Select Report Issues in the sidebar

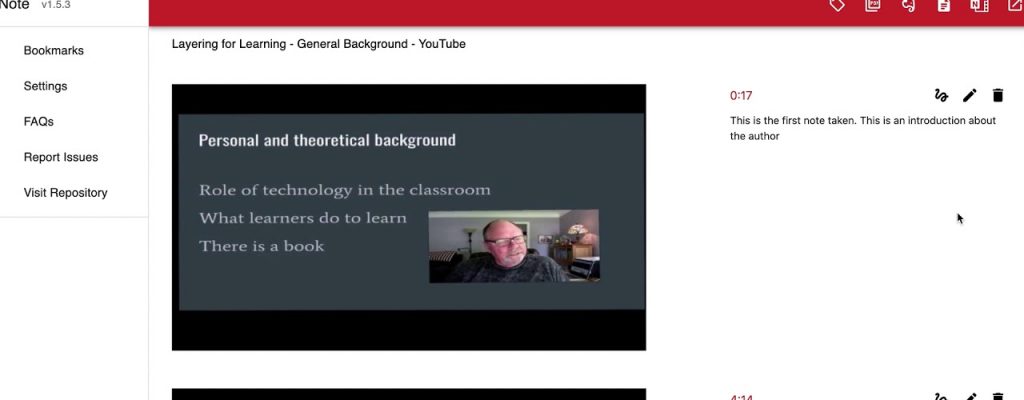(61, 157)
